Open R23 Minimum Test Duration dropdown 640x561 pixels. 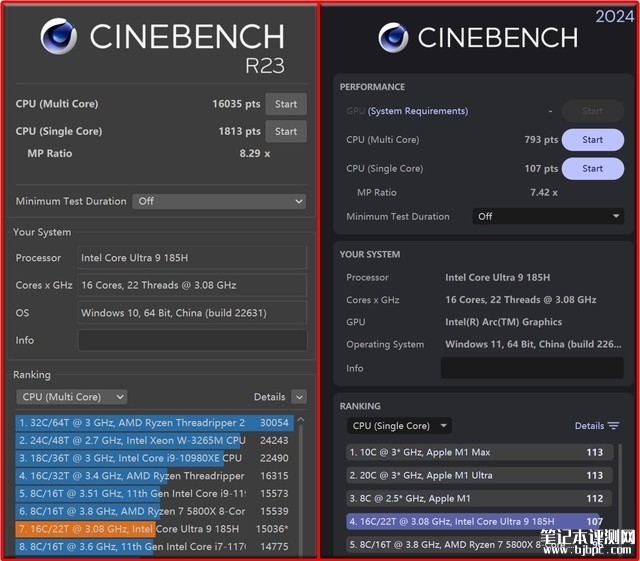click(x=219, y=201)
